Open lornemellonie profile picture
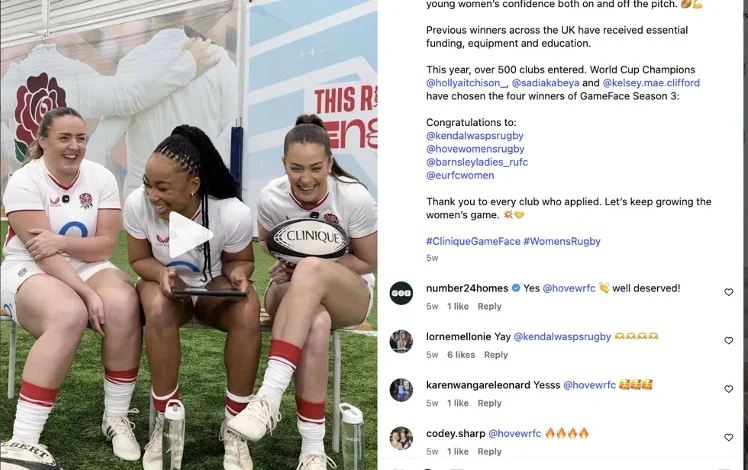Viewport: 748px width, 470px height. tap(401, 342)
